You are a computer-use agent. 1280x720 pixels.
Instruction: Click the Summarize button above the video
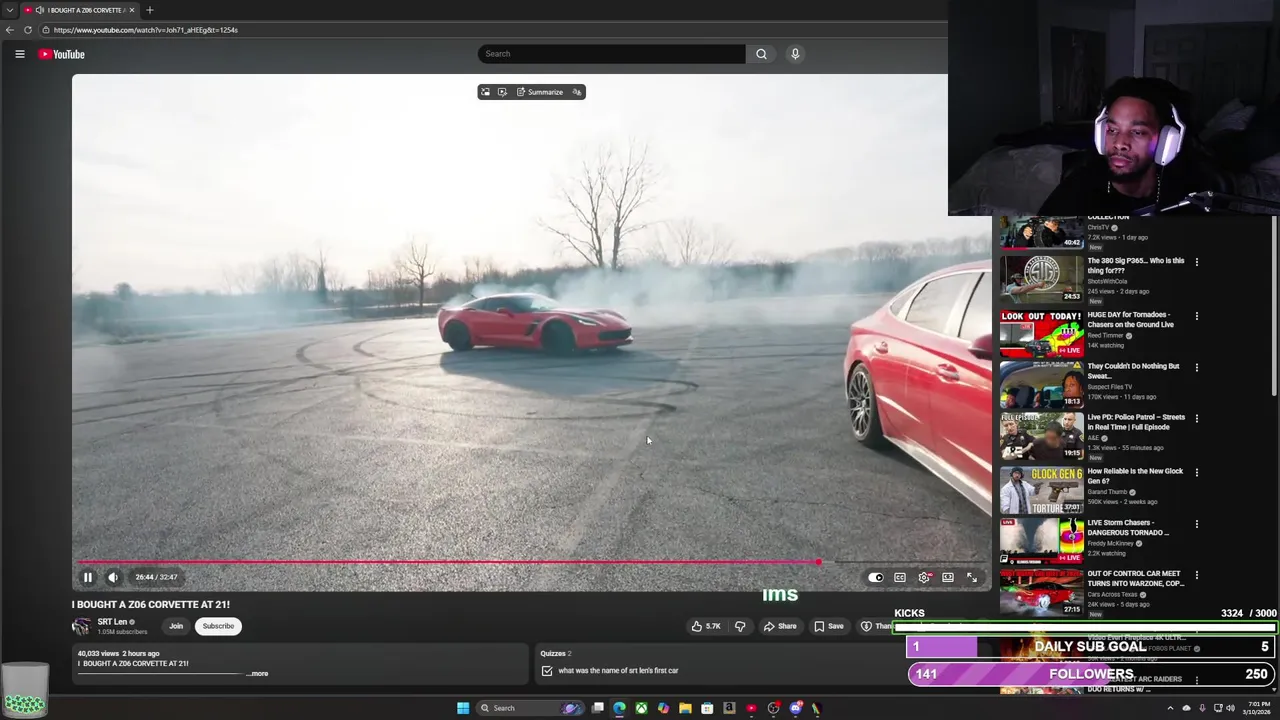540,92
